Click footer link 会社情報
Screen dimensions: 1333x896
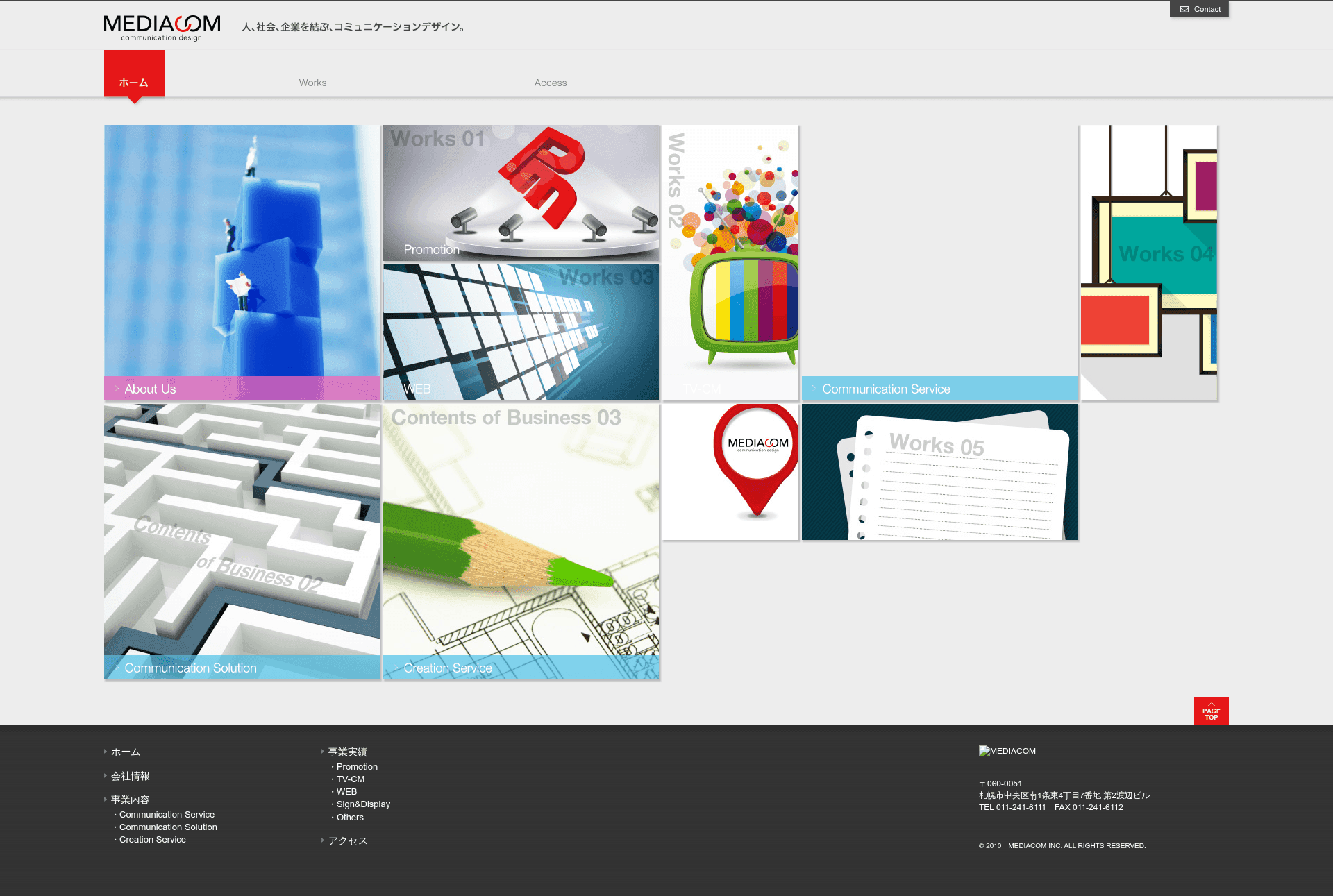[x=131, y=776]
